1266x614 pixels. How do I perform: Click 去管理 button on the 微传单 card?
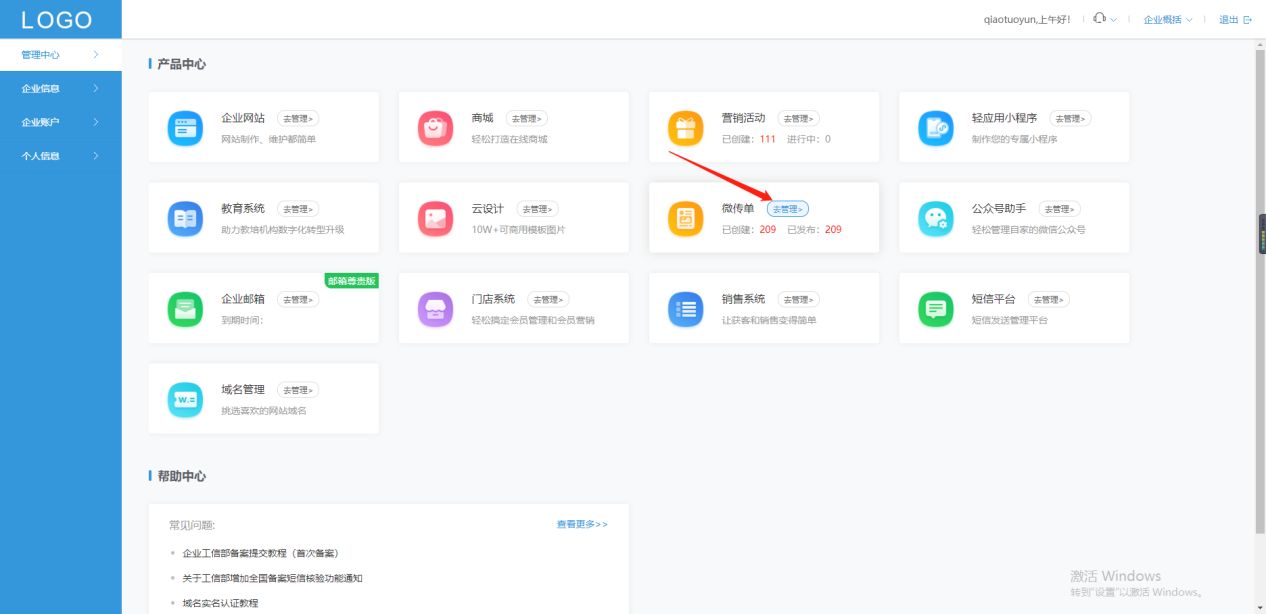click(789, 209)
